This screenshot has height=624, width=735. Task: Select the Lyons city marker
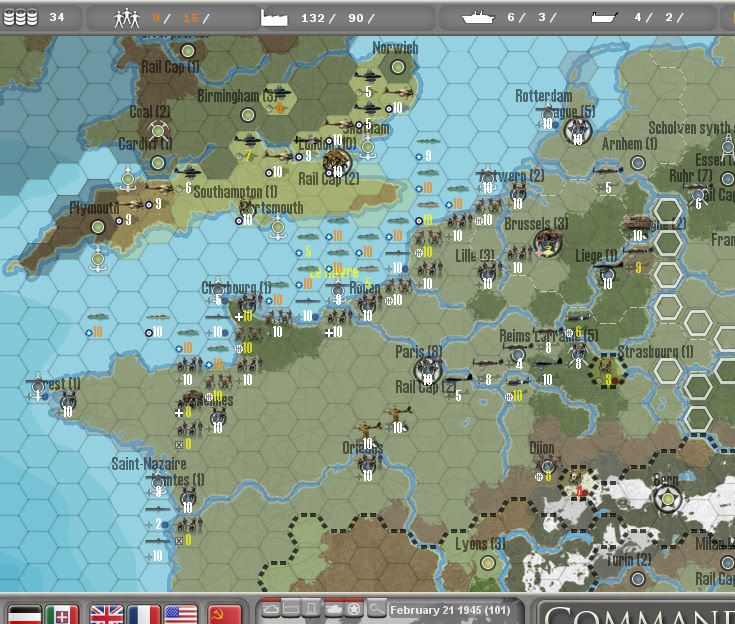tap(488, 563)
